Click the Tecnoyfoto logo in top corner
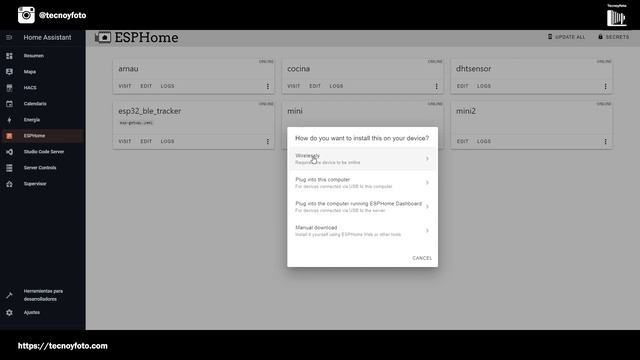The height and width of the screenshot is (360, 640). (616, 16)
